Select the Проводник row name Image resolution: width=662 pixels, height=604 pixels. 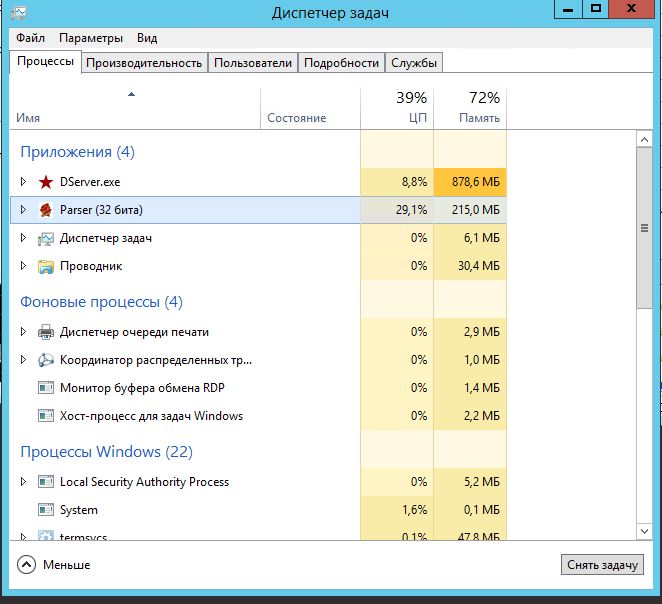tap(91, 266)
